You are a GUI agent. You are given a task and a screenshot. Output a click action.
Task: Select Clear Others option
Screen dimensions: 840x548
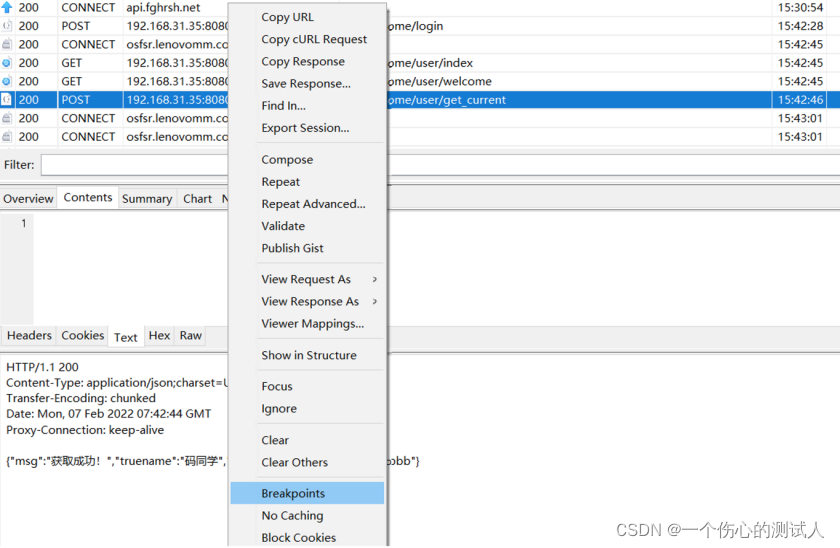pyautogui.click(x=295, y=462)
